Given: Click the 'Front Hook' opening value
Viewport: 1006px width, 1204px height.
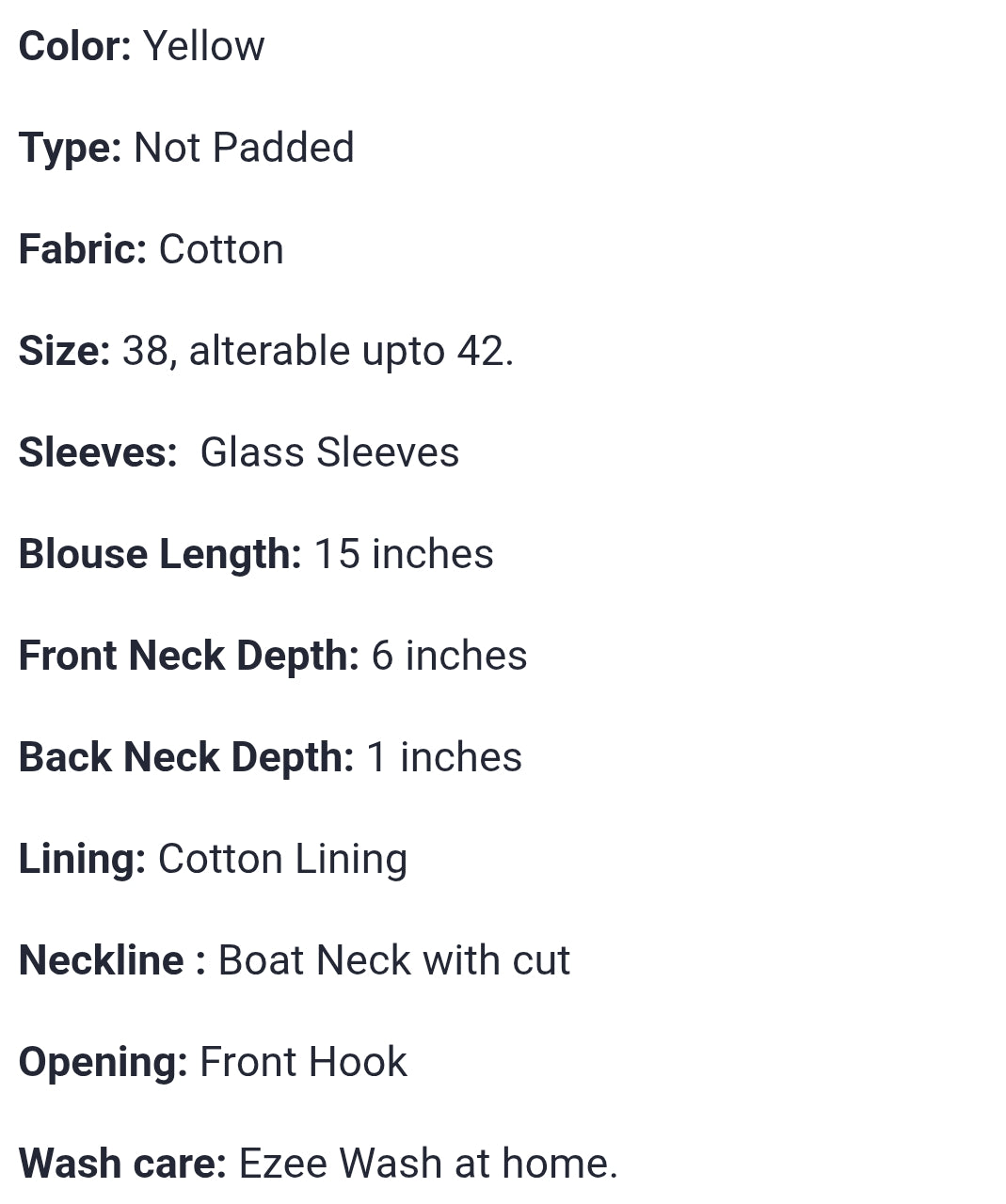Looking at the screenshot, I should pyautogui.click(x=303, y=1062).
